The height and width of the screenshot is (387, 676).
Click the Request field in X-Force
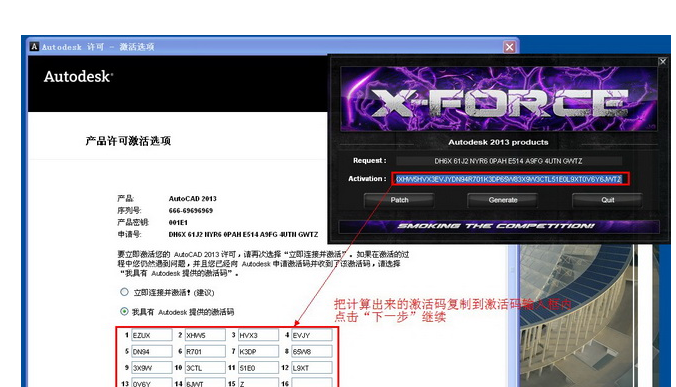coord(509,161)
